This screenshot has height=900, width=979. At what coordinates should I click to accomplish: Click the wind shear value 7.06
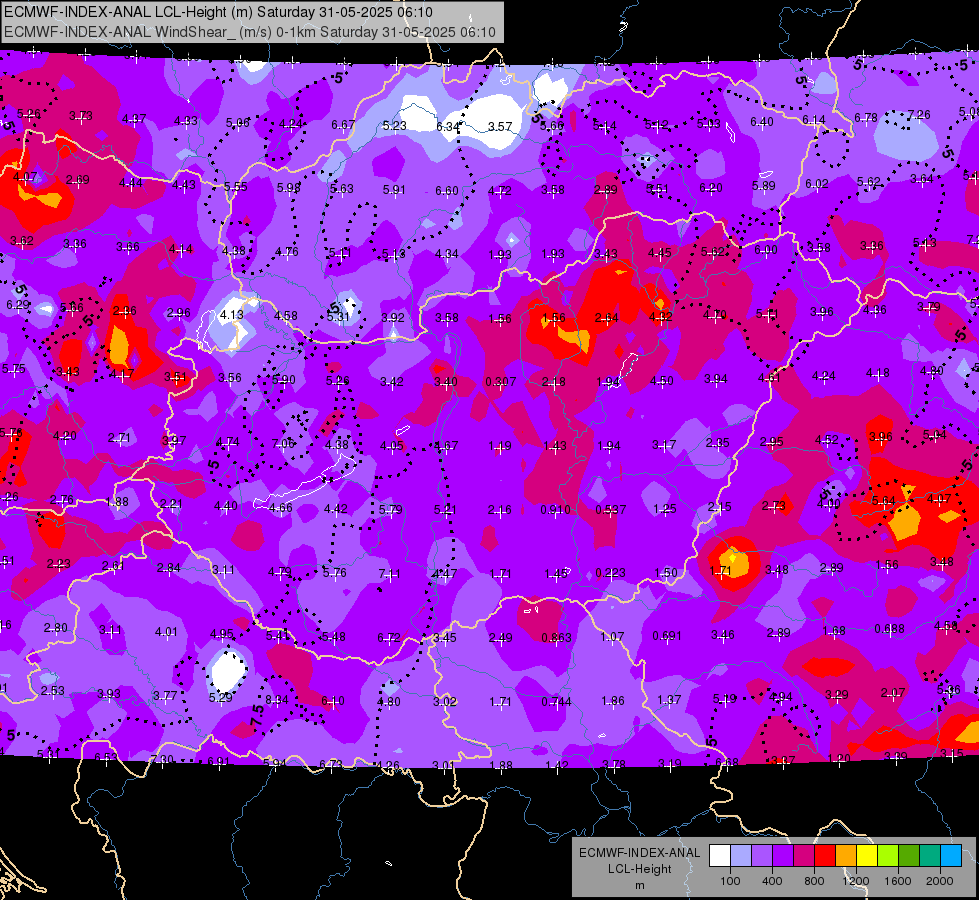tap(283, 443)
